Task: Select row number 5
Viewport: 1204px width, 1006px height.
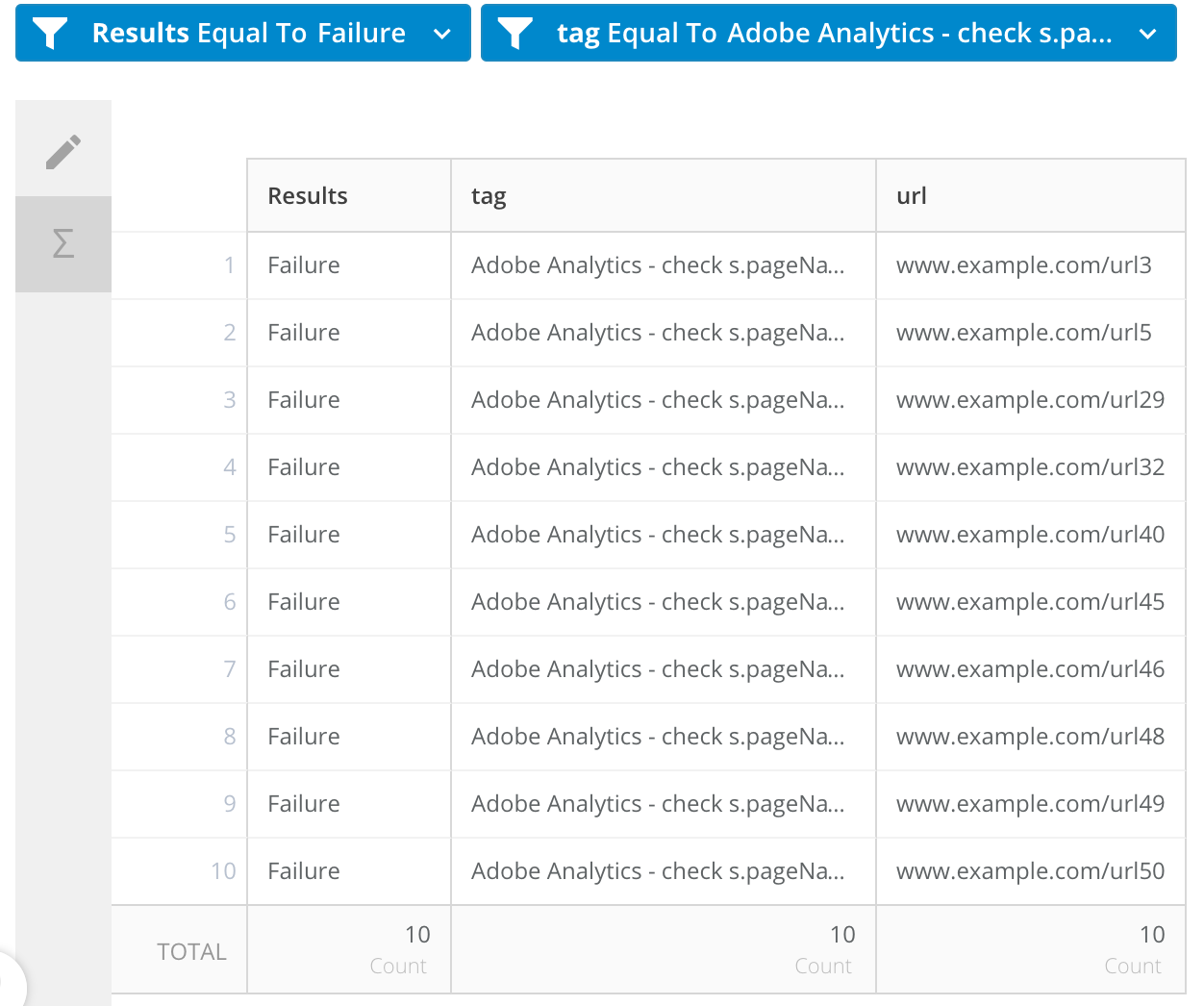Action: pos(229,535)
